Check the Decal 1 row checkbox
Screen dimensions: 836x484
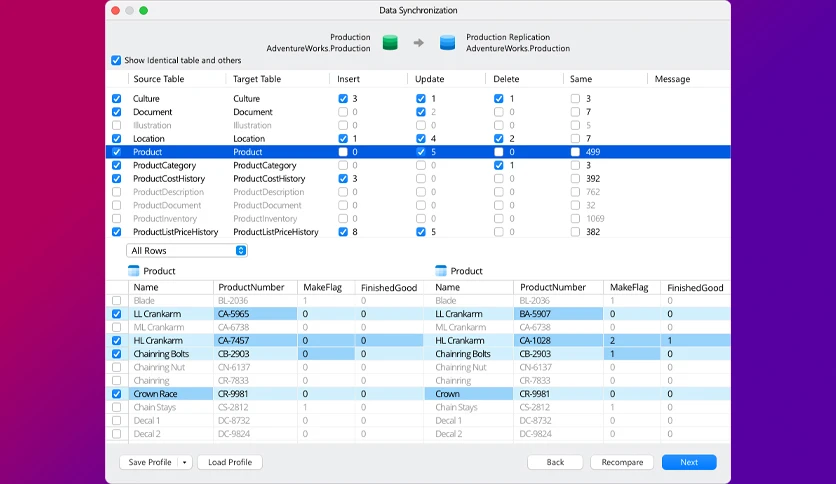(x=116, y=421)
